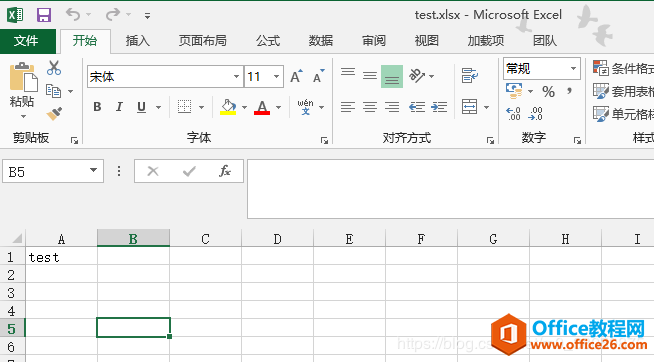Decrease font size with small A icon
The image size is (654, 362).
point(318,76)
